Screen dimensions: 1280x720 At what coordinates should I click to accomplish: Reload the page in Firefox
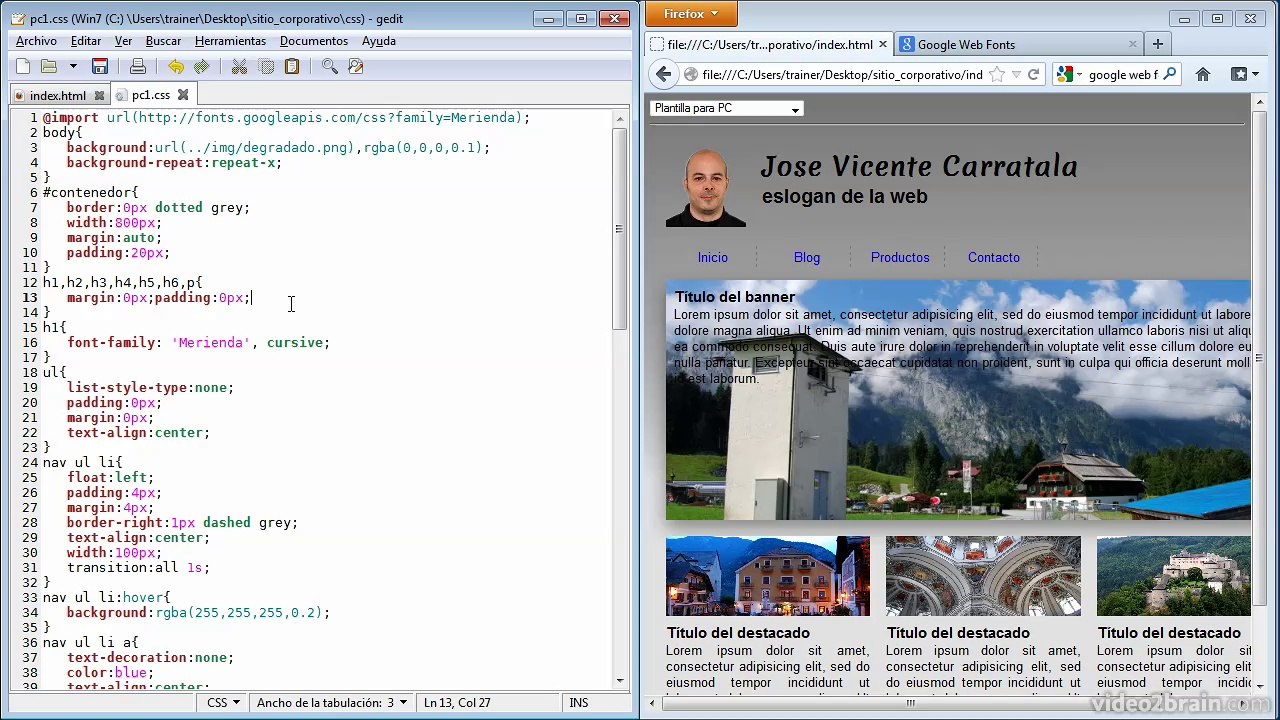pyautogui.click(x=1034, y=75)
